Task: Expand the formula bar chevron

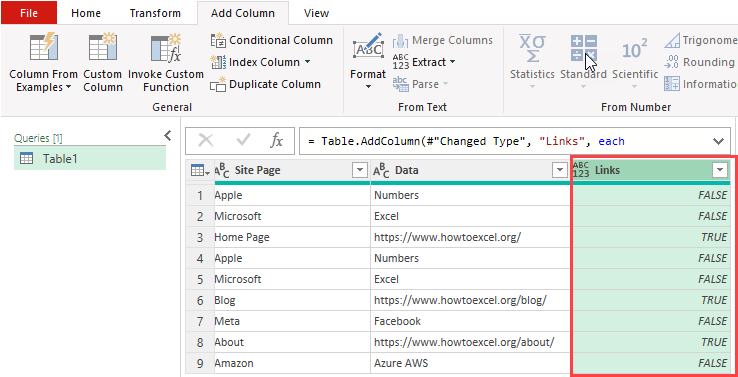Action: click(718, 141)
